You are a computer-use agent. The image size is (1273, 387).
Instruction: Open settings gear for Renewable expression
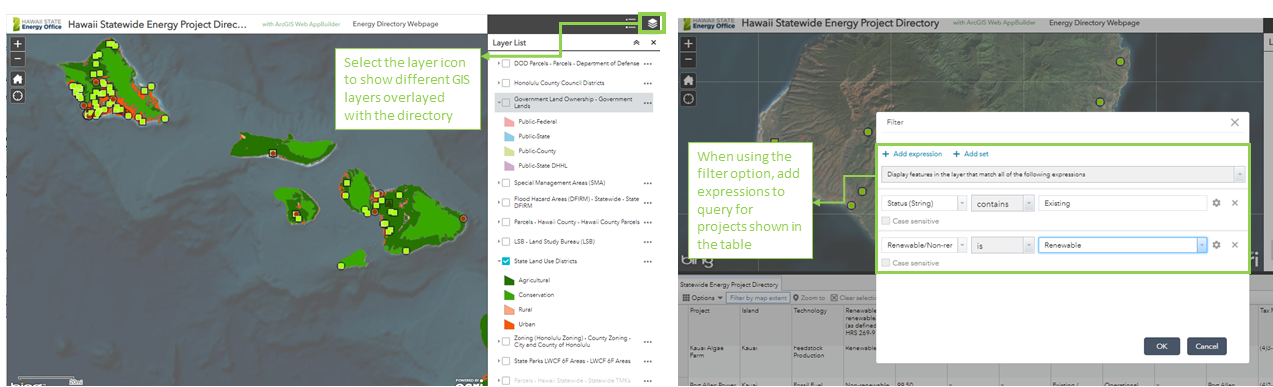1216,244
